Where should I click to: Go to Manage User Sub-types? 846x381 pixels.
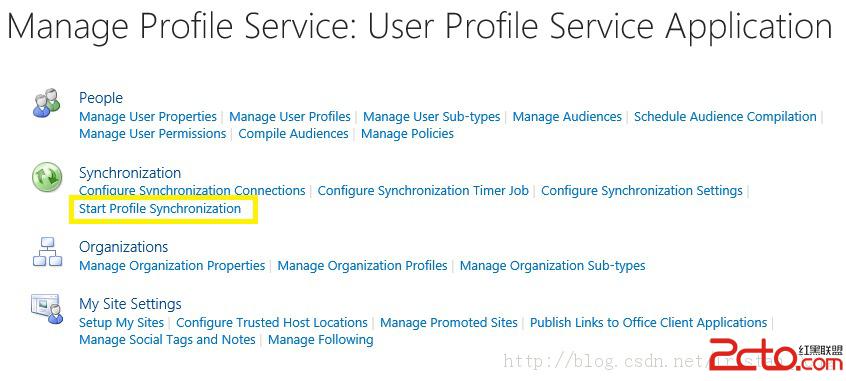[432, 117]
